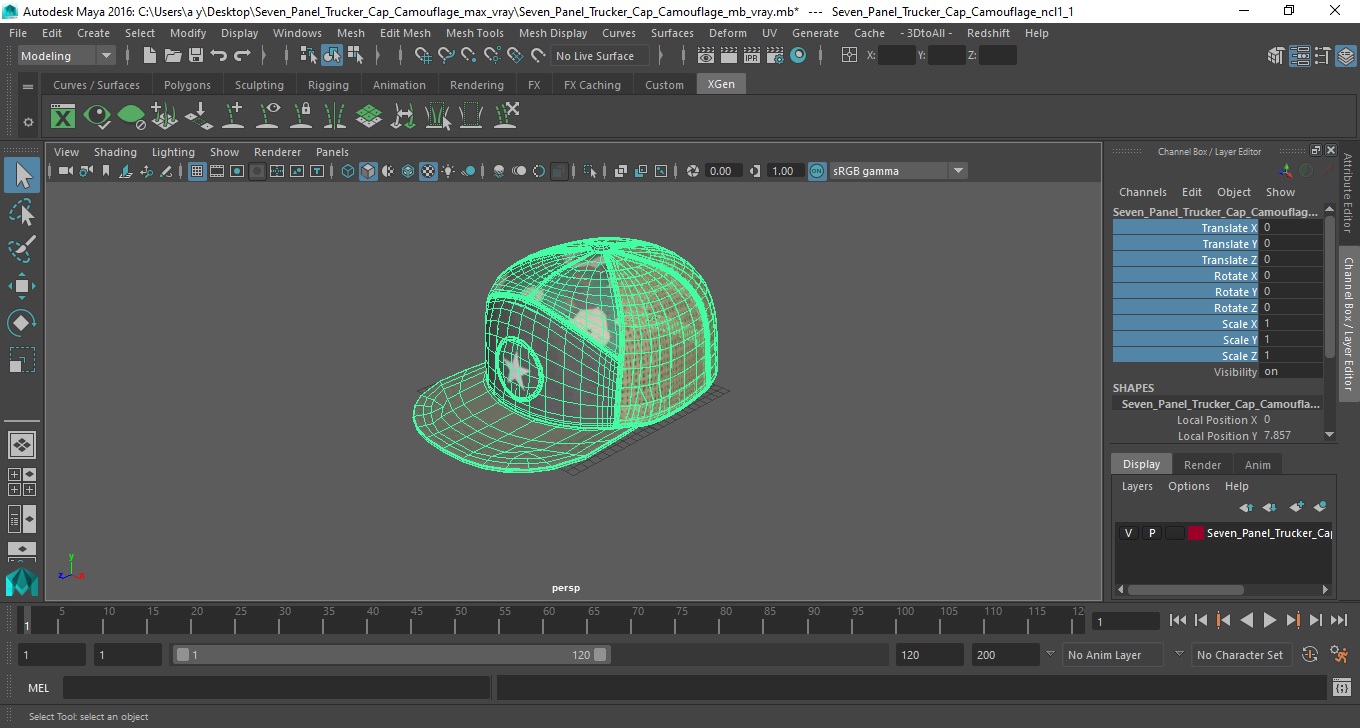Click the XGen preview eye icon
This screenshot has width=1360, height=728.
[97, 117]
